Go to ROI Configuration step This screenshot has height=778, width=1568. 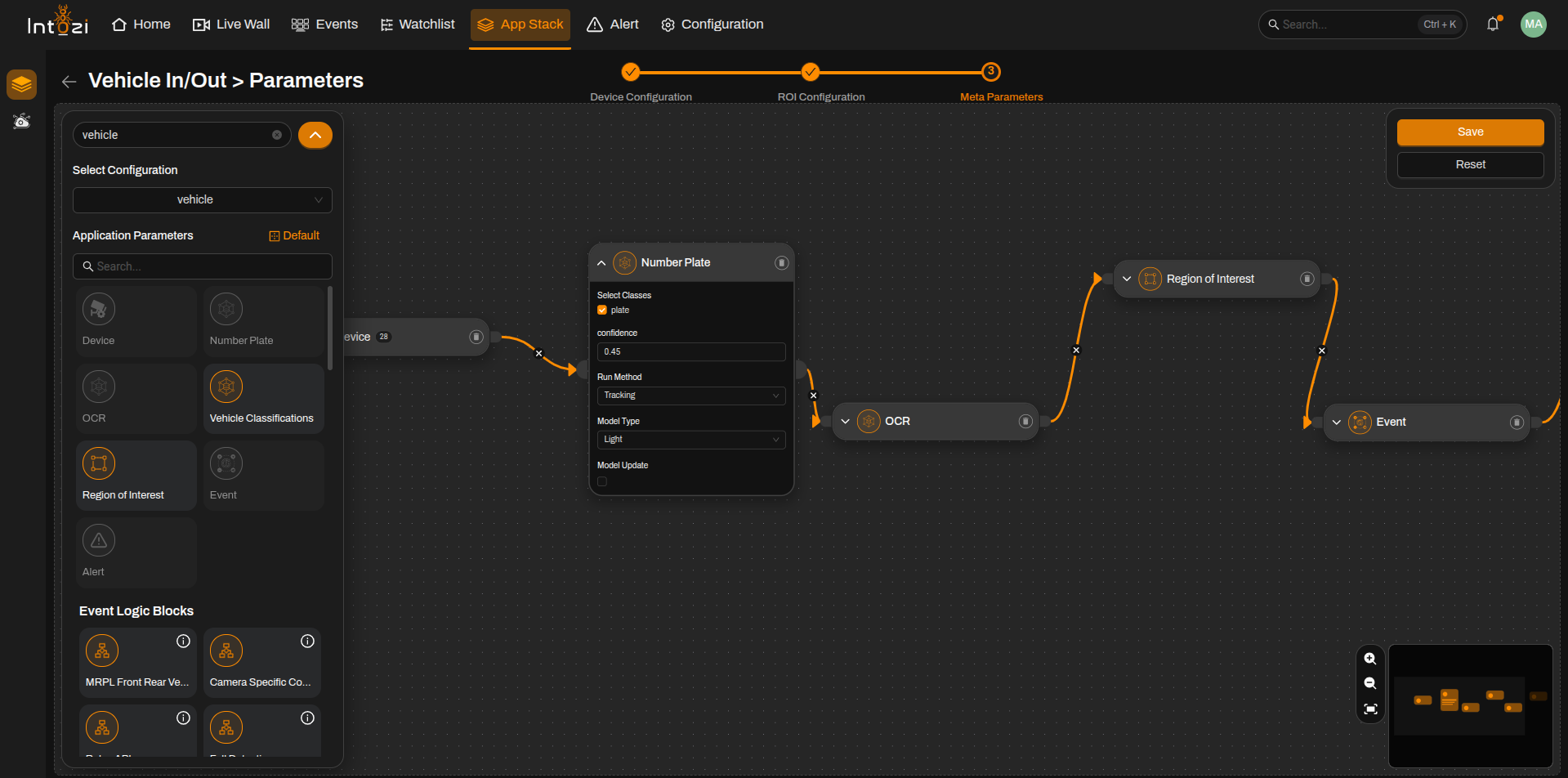(811, 72)
